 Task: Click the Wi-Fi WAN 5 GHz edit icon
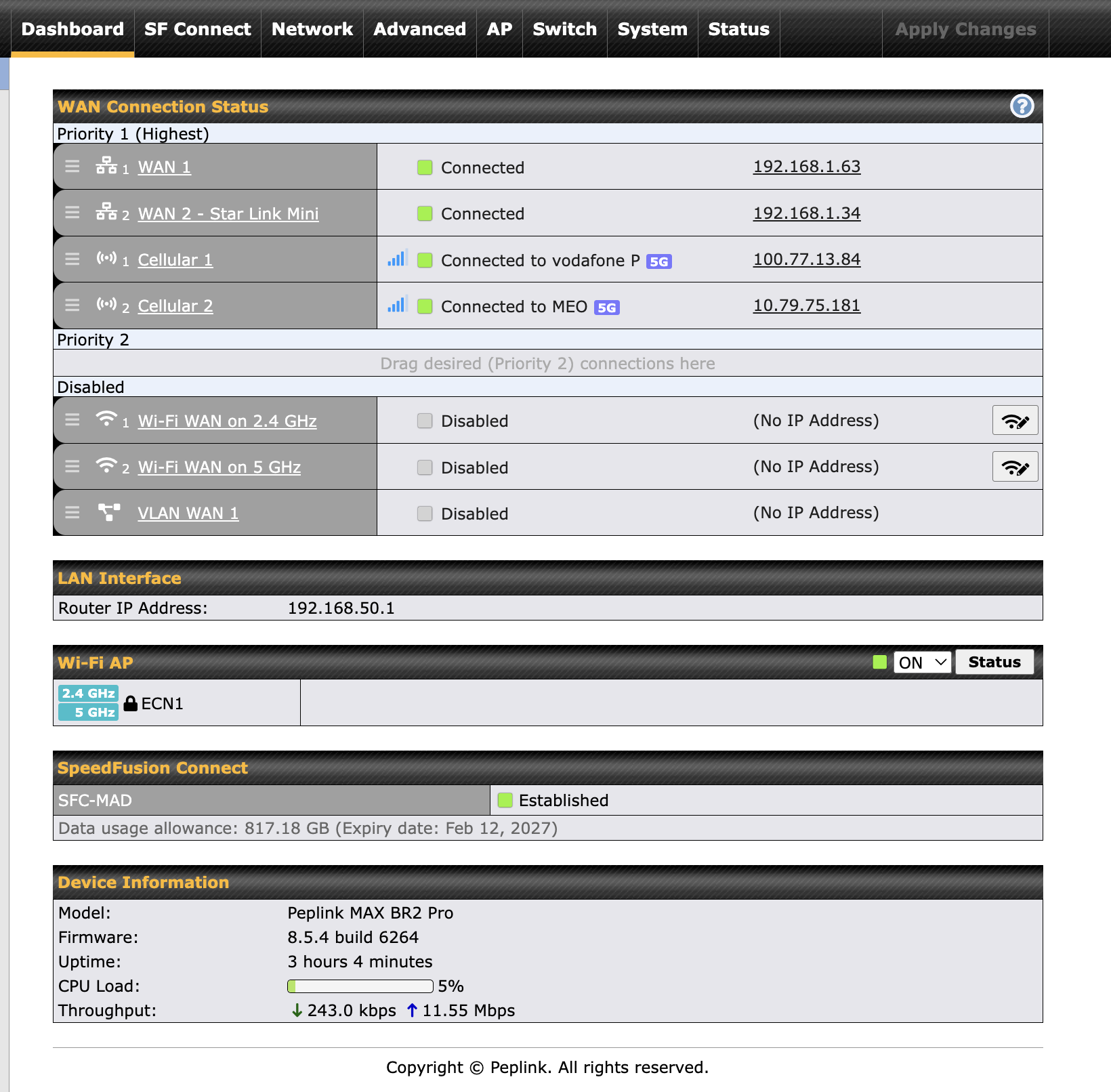point(1015,467)
